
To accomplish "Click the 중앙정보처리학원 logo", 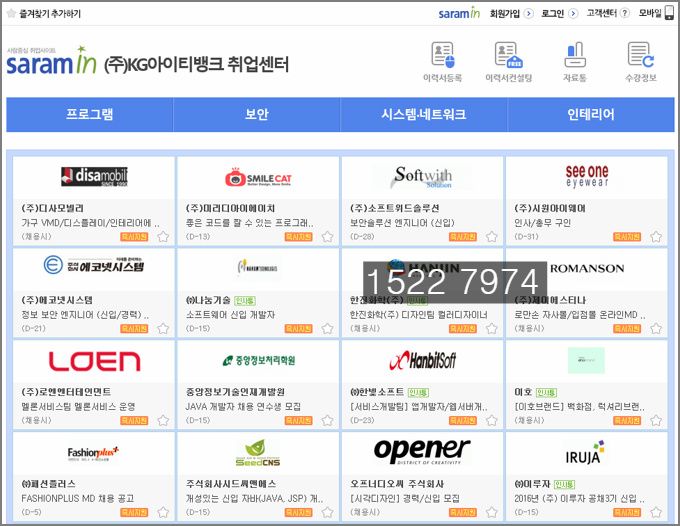I will pos(258,360).
